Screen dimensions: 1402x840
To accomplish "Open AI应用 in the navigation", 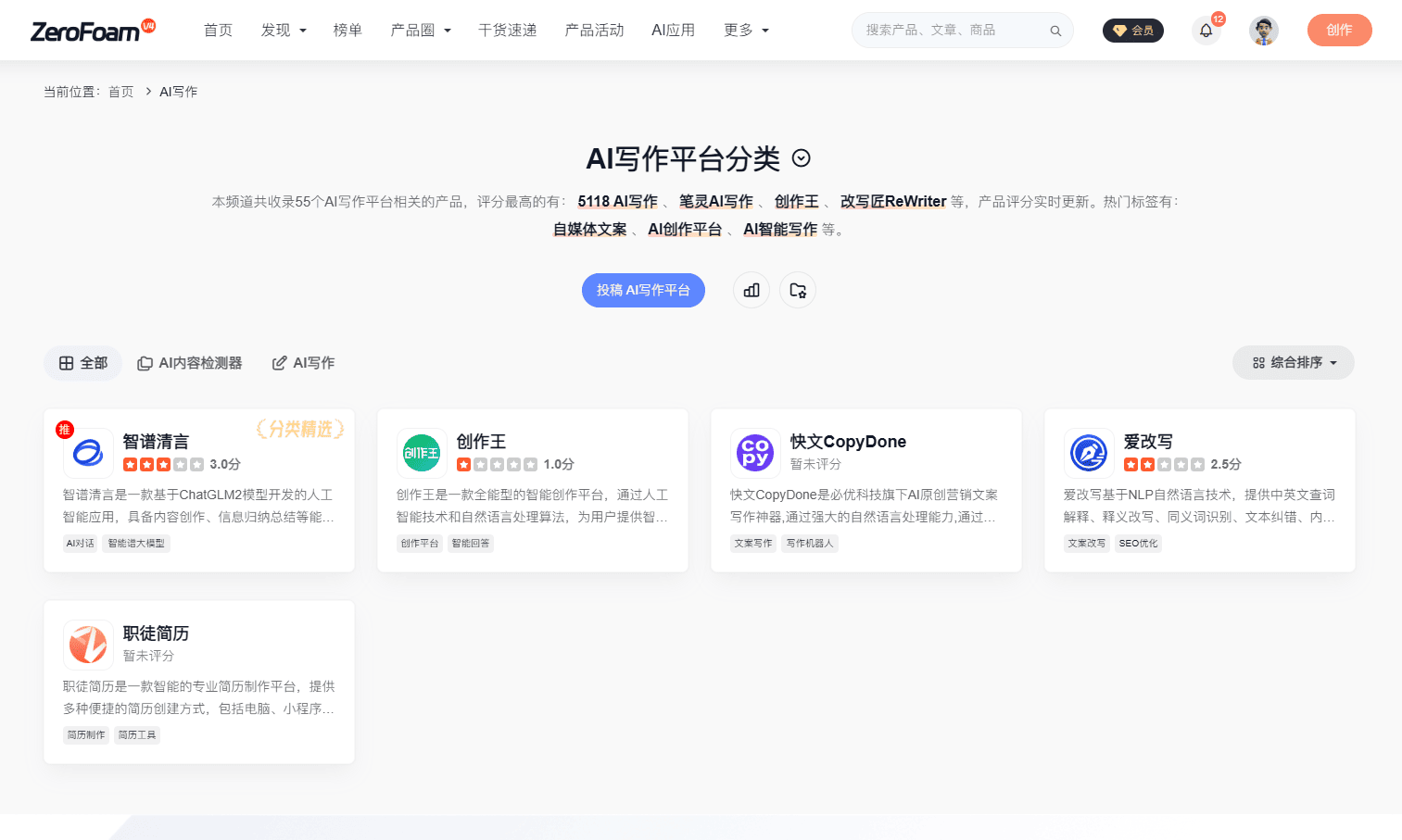I will click(674, 31).
